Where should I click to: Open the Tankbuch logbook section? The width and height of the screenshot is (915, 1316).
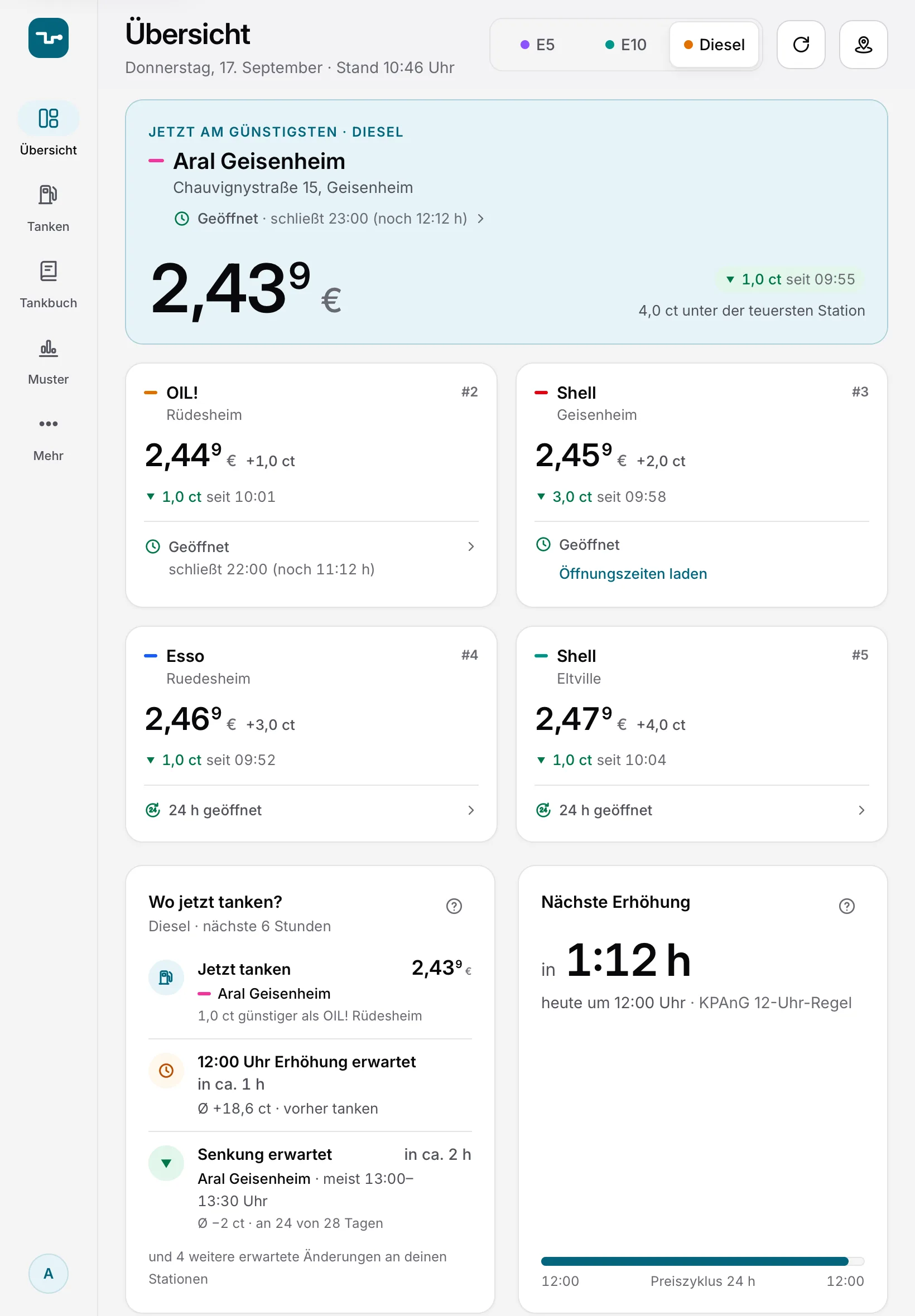point(48,284)
